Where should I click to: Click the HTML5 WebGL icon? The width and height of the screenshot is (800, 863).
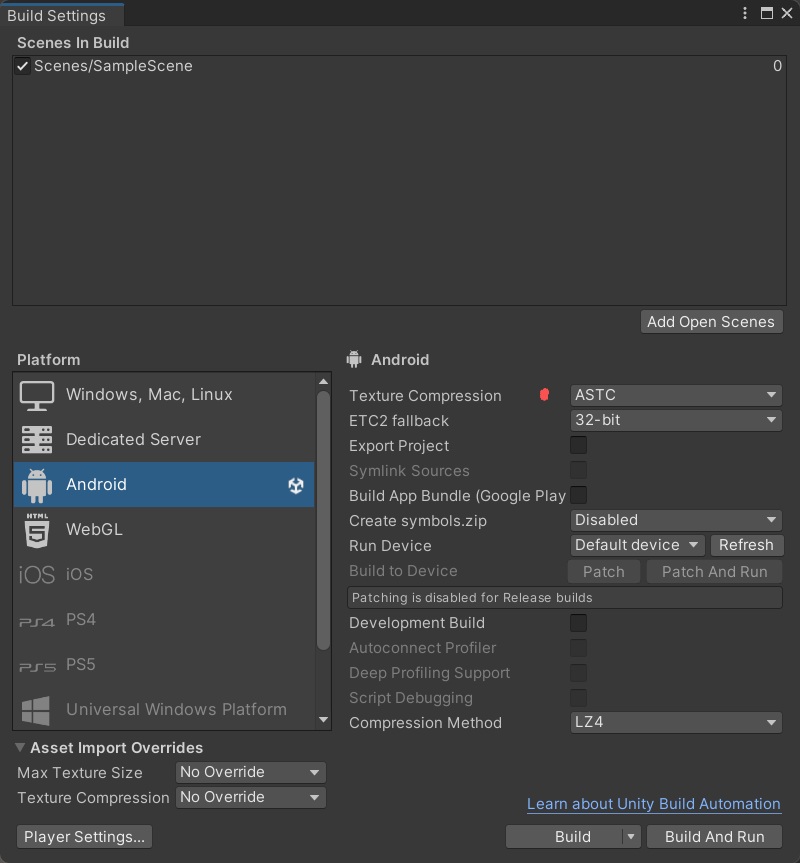click(37, 530)
